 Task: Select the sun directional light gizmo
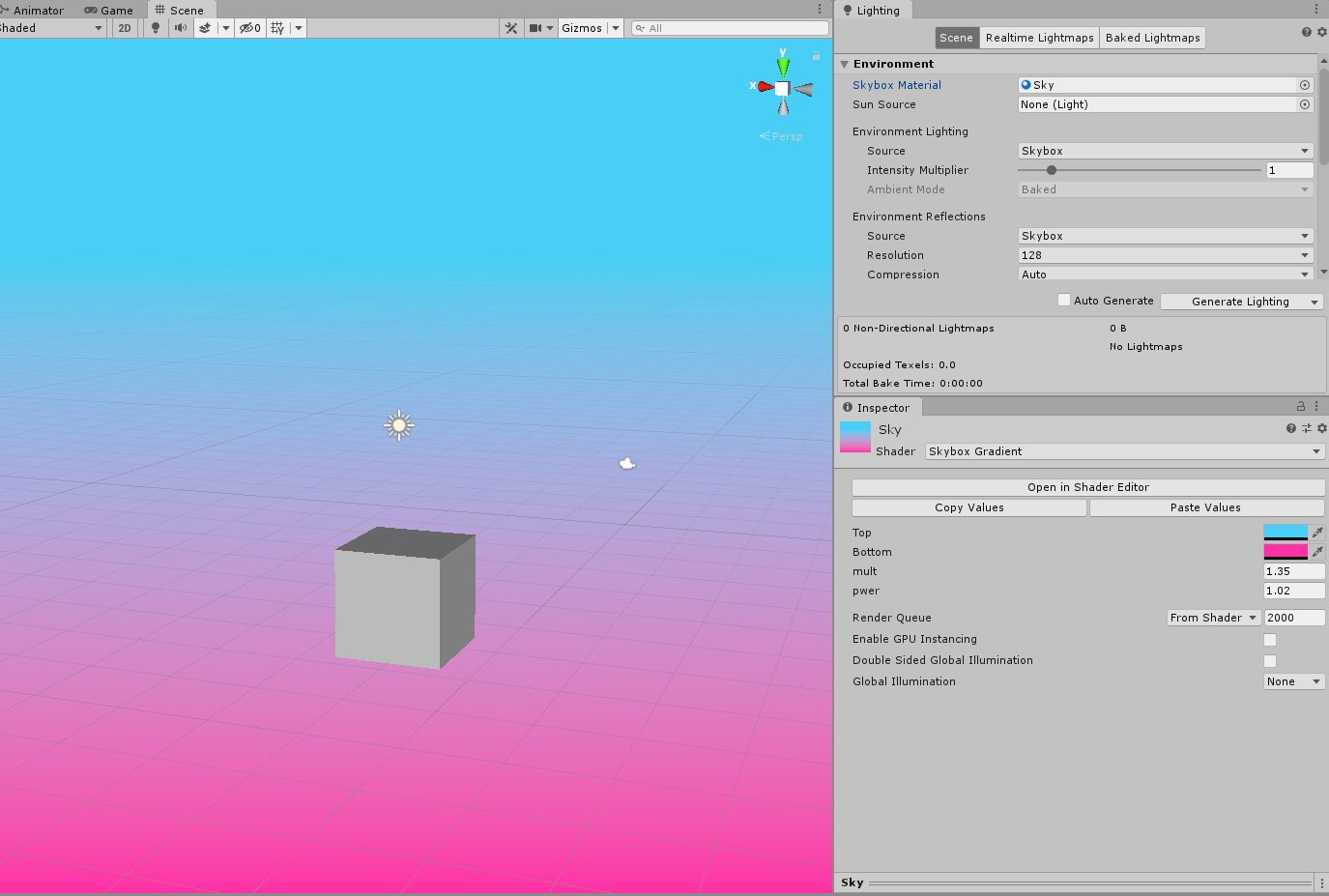tap(399, 425)
